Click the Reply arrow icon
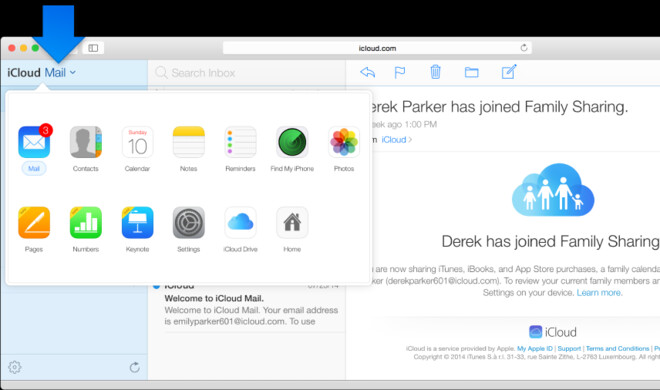This screenshot has height=390, width=660. 367,72
